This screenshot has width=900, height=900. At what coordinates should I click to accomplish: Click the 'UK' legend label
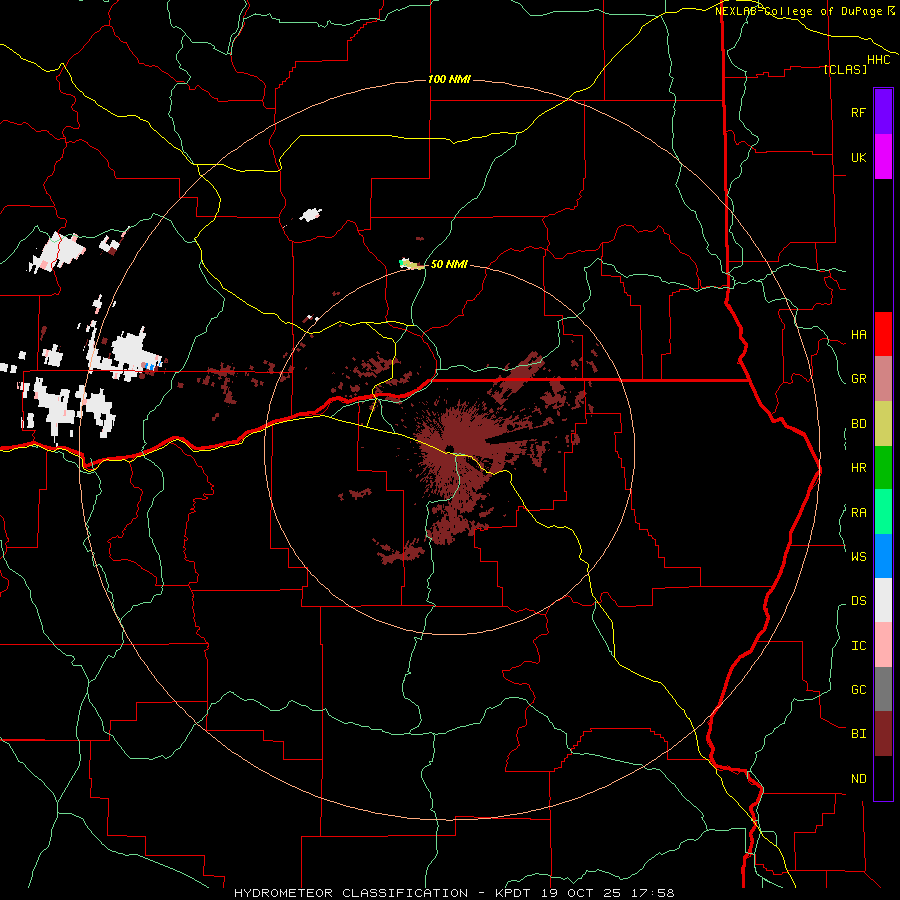(x=858, y=157)
